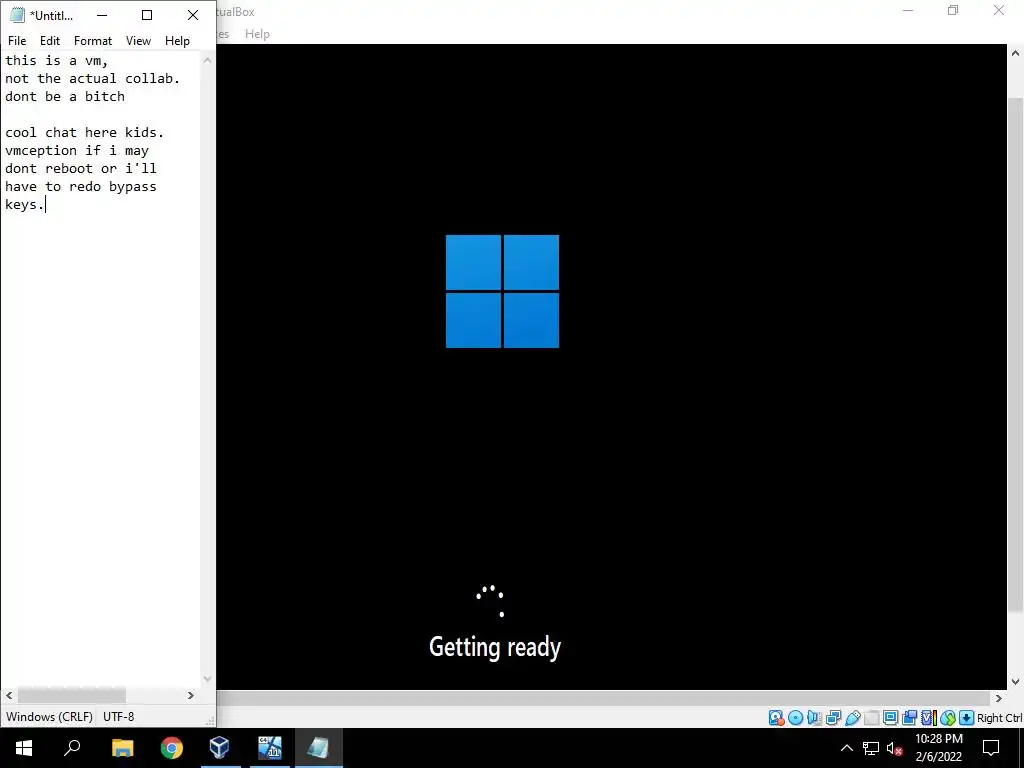Click VirtualBox horizontal scrollbar right arrow

click(999, 698)
